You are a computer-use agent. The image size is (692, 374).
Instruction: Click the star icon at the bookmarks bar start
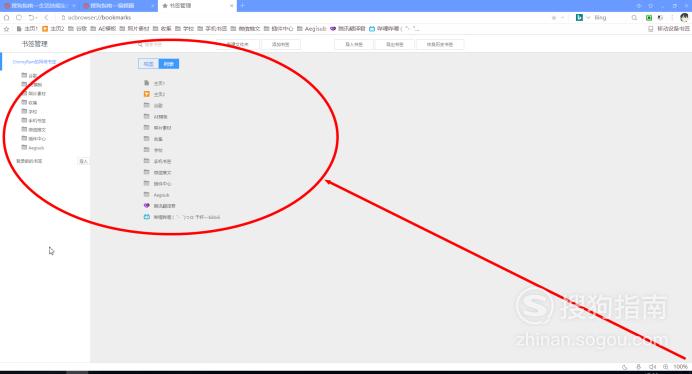pyautogui.click(x=6, y=29)
